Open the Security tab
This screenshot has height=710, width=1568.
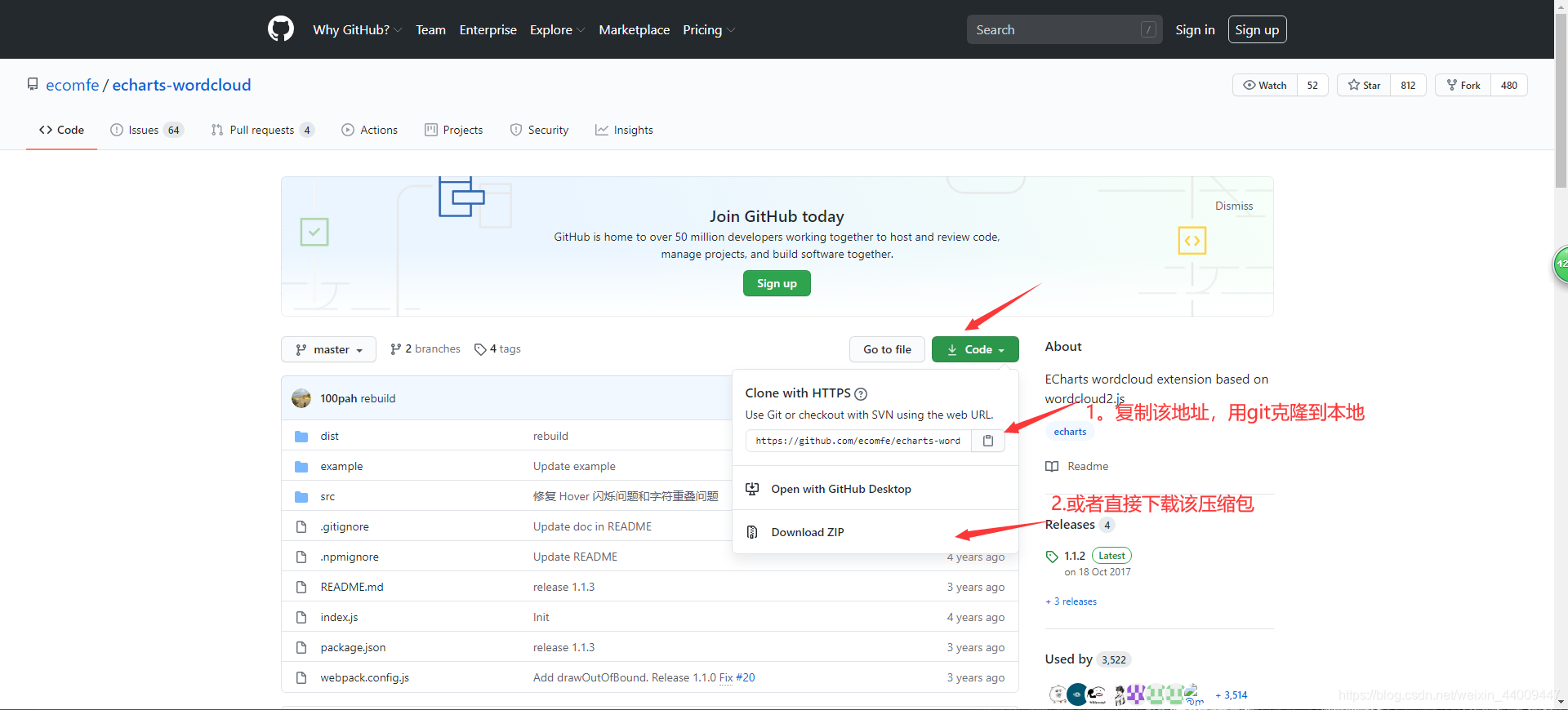click(539, 130)
